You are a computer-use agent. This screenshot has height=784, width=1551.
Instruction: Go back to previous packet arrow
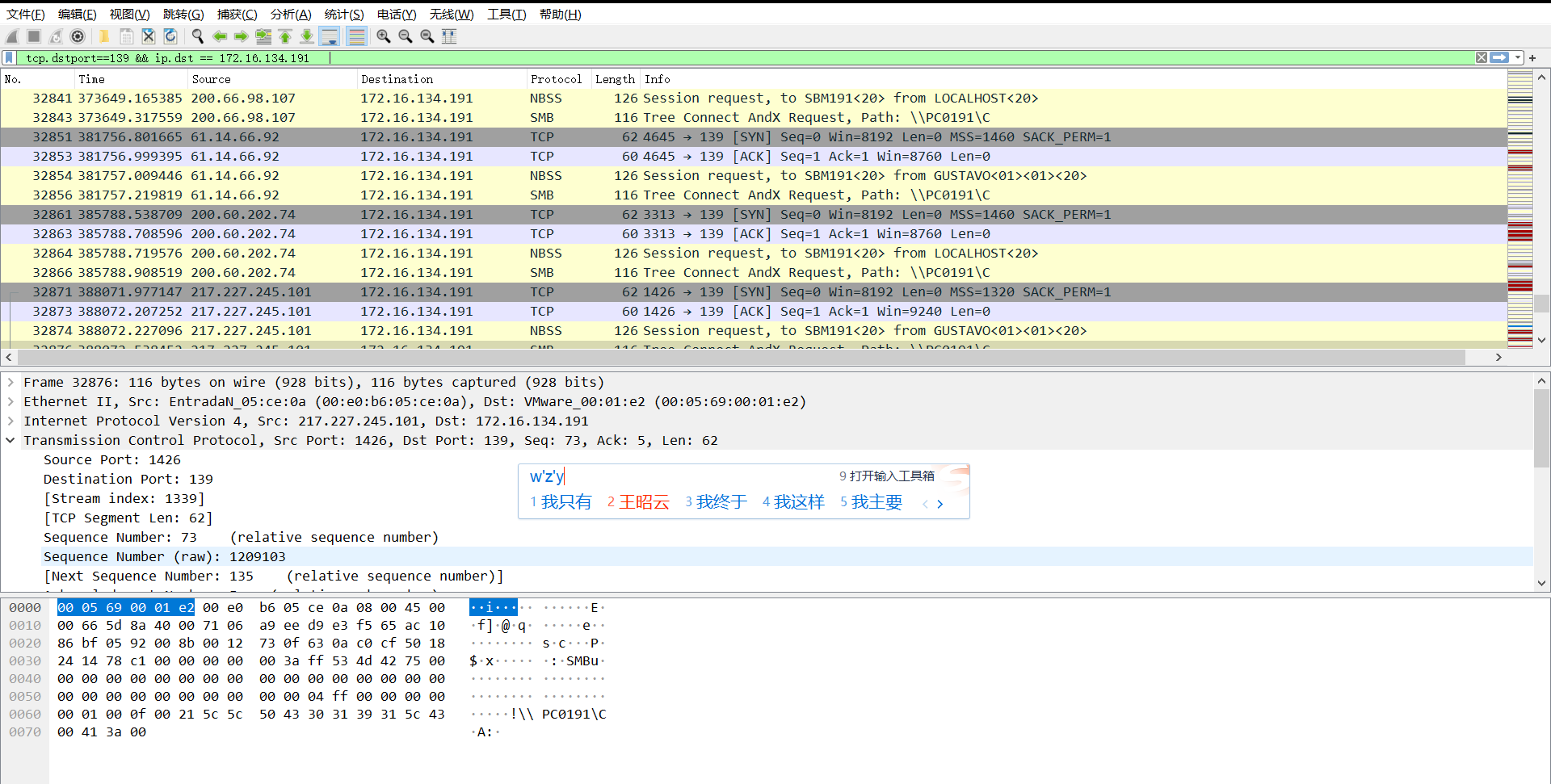[219, 36]
